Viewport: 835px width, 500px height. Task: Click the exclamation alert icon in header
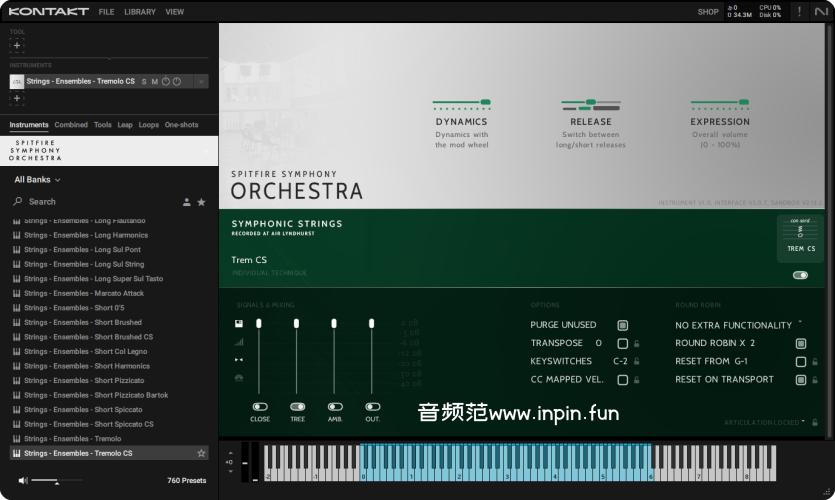pos(799,11)
